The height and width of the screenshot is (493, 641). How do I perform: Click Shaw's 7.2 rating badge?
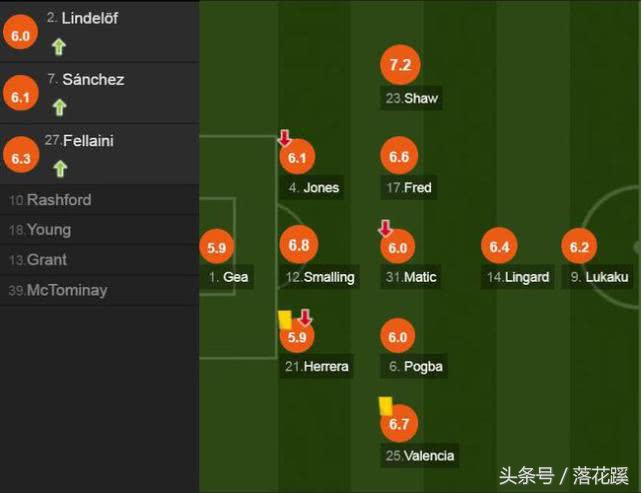point(399,67)
